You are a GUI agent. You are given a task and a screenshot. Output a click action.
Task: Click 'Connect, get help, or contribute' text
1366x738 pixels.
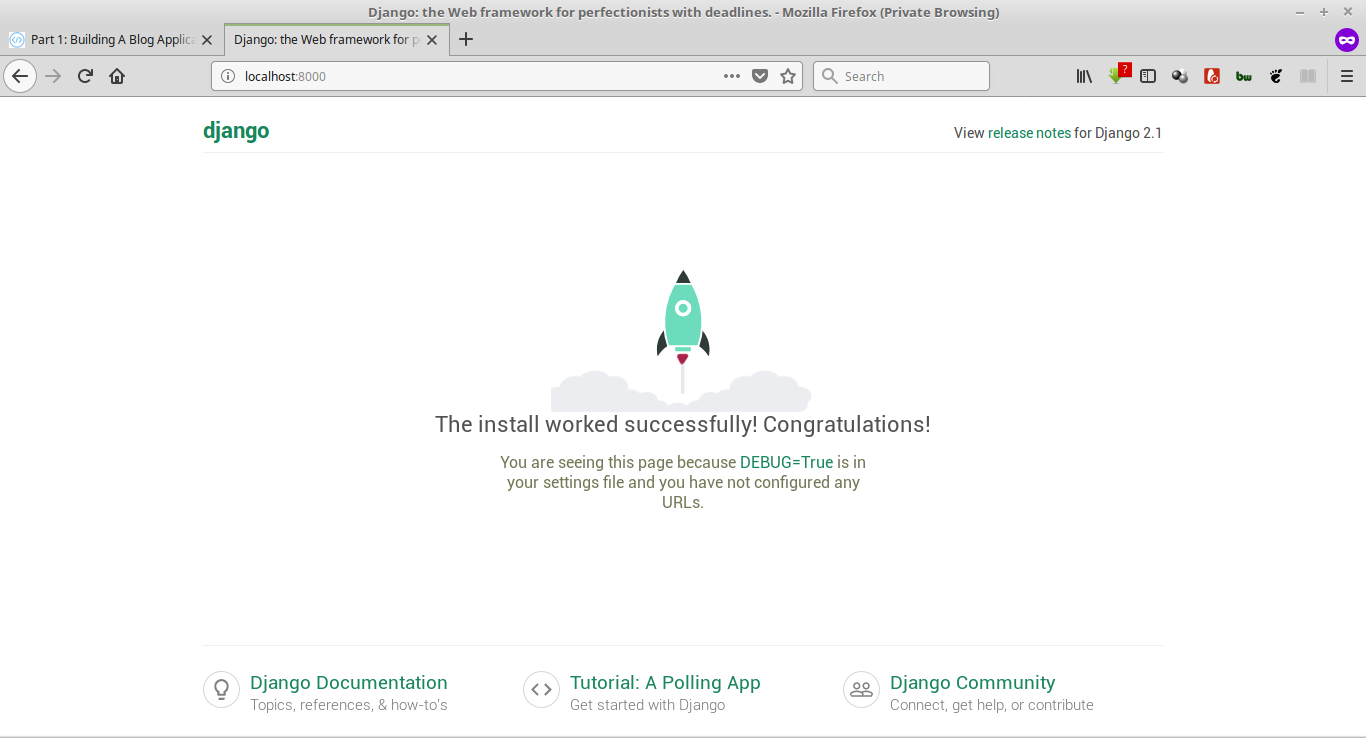pos(992,705)
